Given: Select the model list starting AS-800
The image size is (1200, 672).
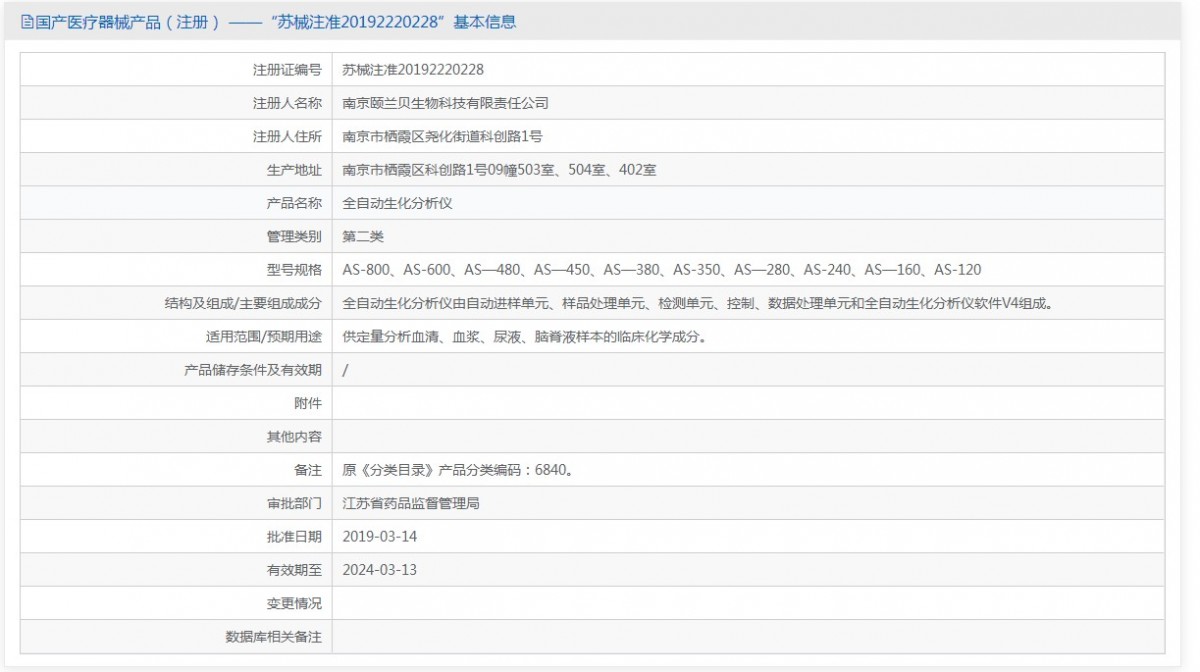Looking at the screenshot, I should tap(662, 270).
